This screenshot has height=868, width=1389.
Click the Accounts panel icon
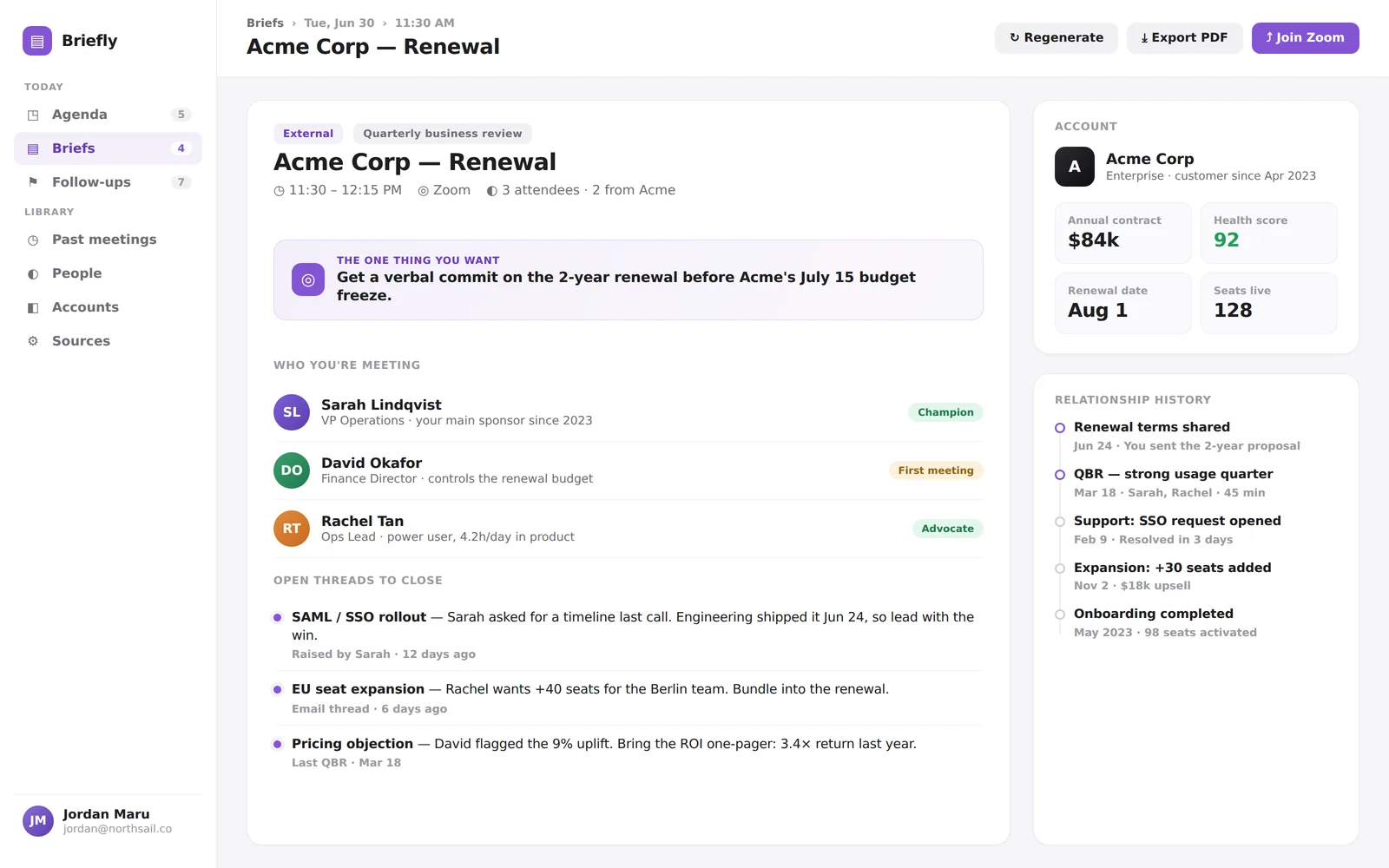33,307
